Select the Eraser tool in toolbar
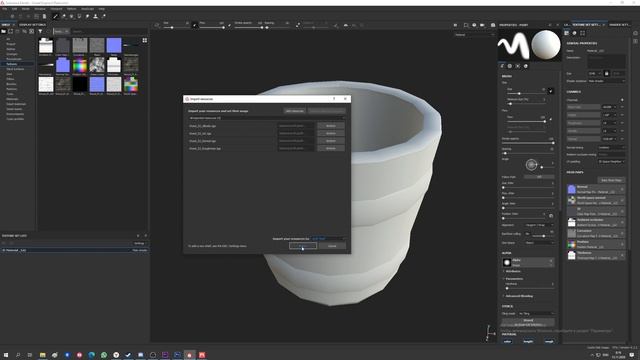 point(64,16)
